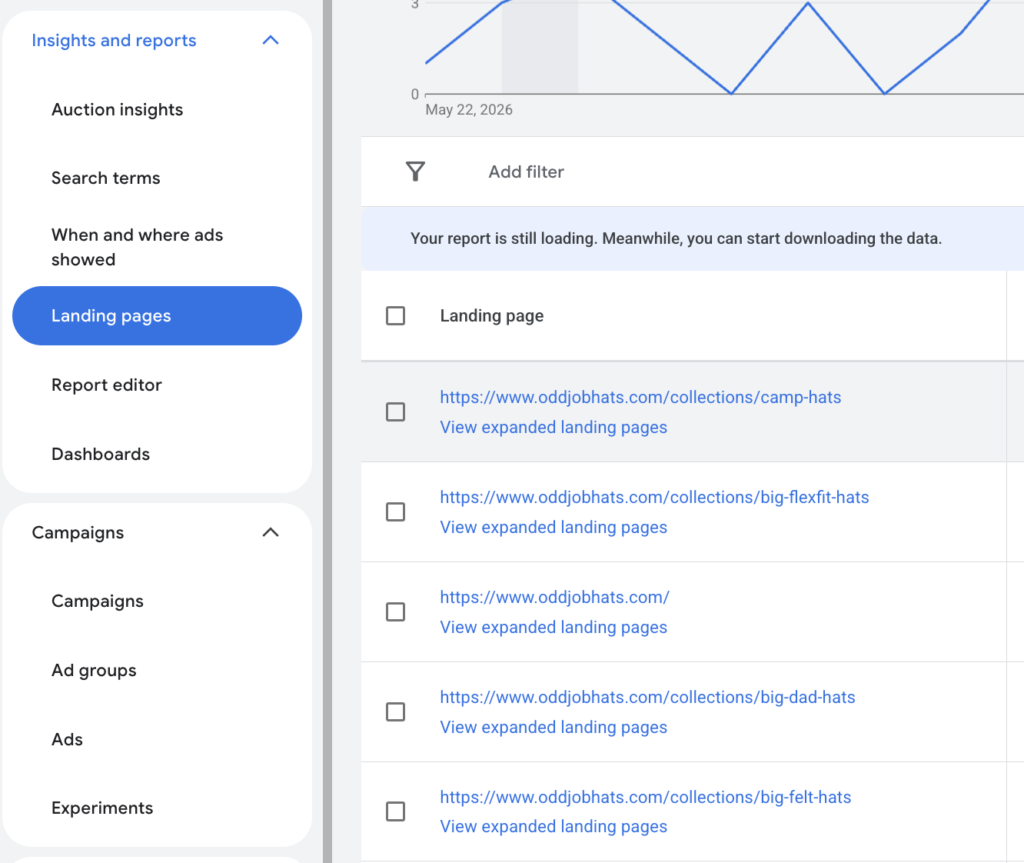Click the Landing page column header
Image resolution: width=1024 pixels, height=863 pixels.
tap(491, 316)
